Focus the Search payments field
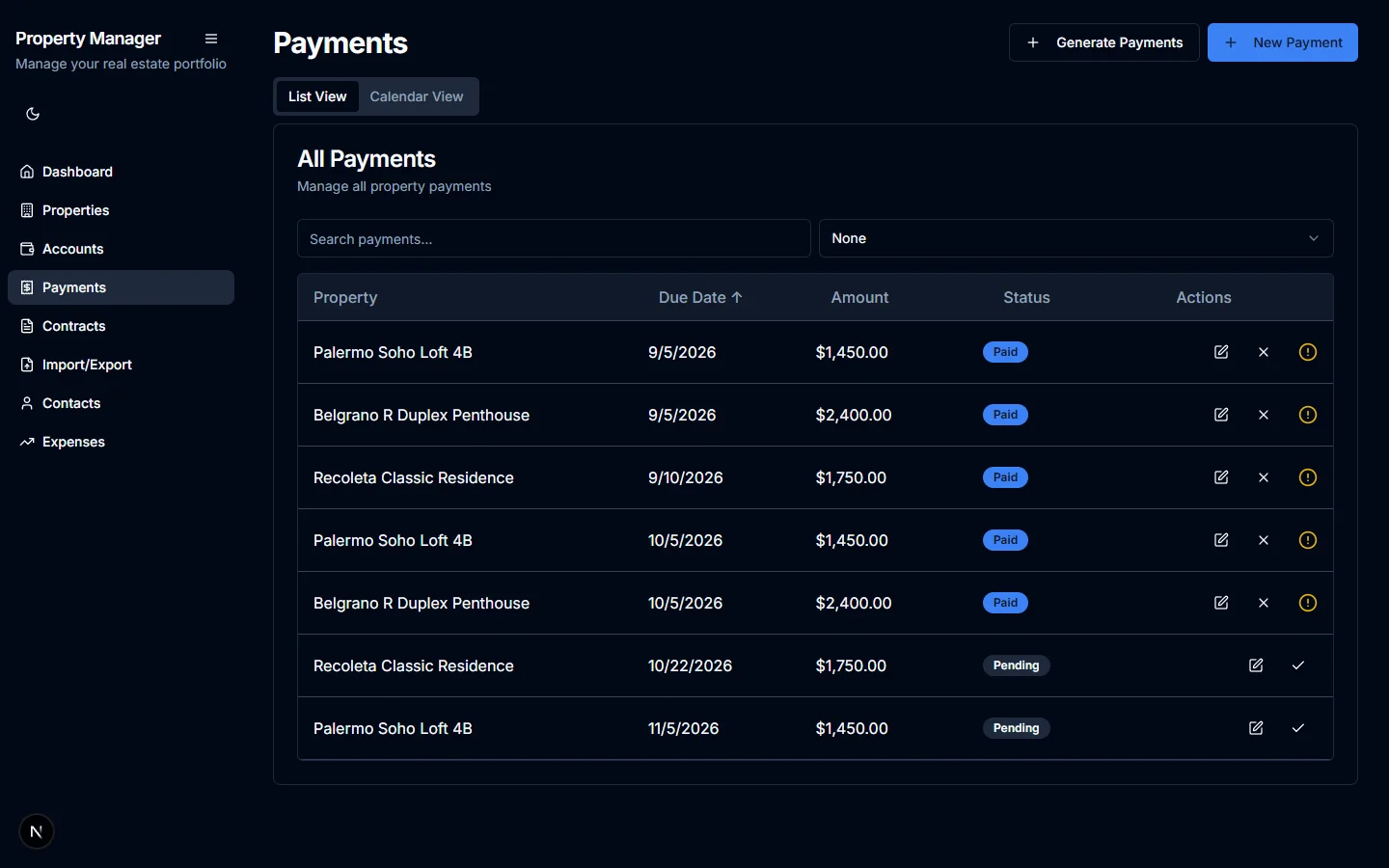This screenshot has width=1389, height=868. pyautogui.click(x=554, y=238)
